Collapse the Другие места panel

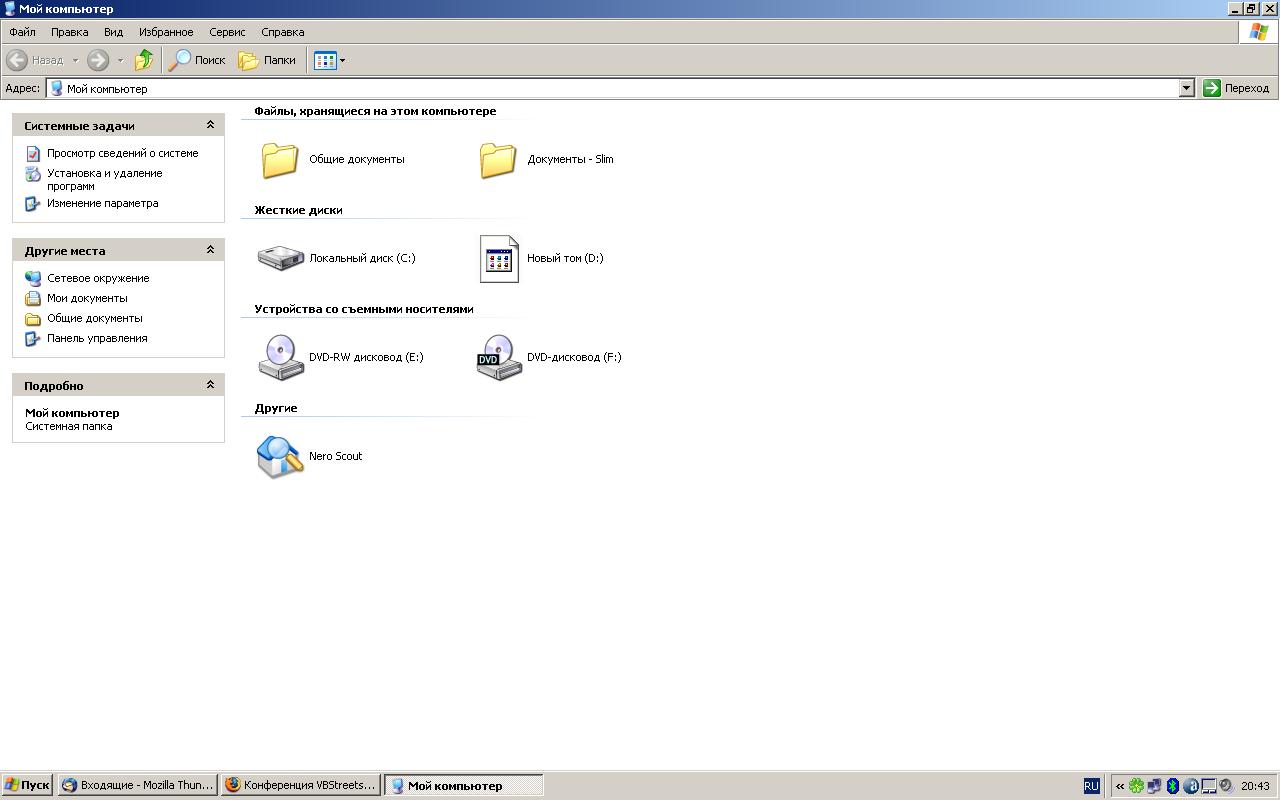210,250
